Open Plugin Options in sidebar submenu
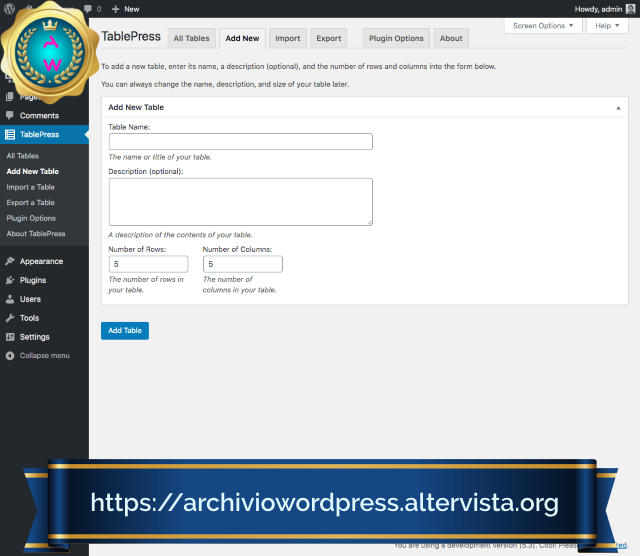640x556 pixels. tap(31, 218)
